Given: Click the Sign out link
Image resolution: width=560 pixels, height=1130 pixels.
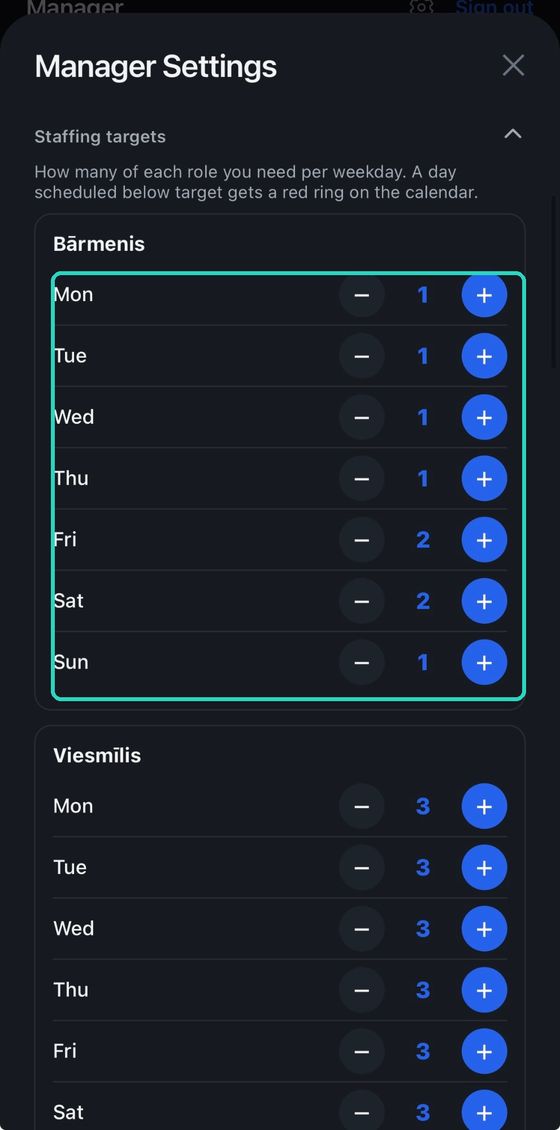Looking at the screenshot, I should (494, 7).
